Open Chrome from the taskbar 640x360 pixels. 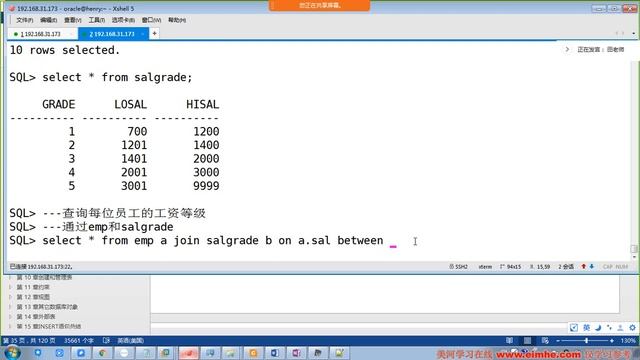click(x=102, y=353)
